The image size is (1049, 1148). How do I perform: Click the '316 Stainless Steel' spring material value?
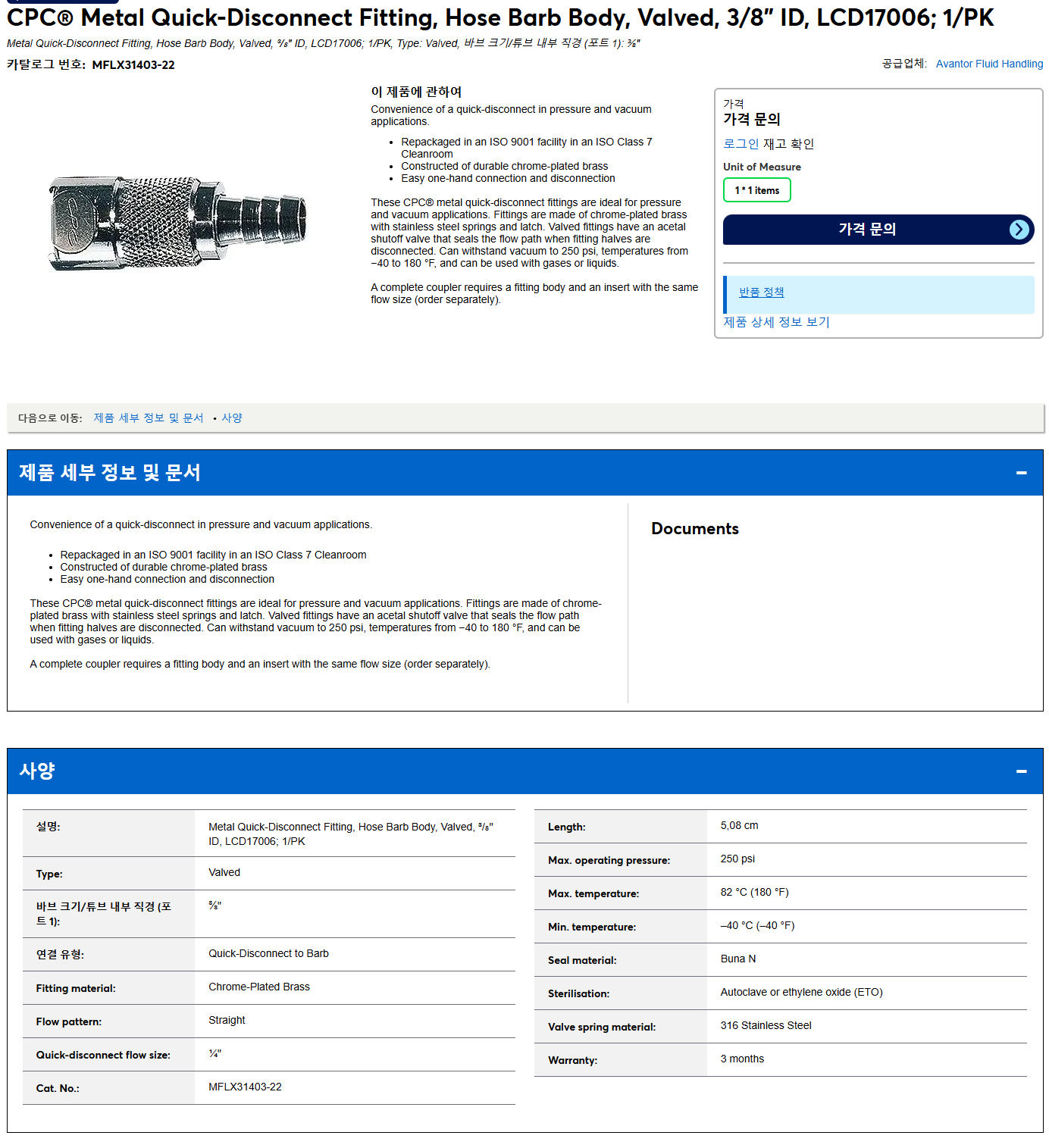pos(766,1025)
